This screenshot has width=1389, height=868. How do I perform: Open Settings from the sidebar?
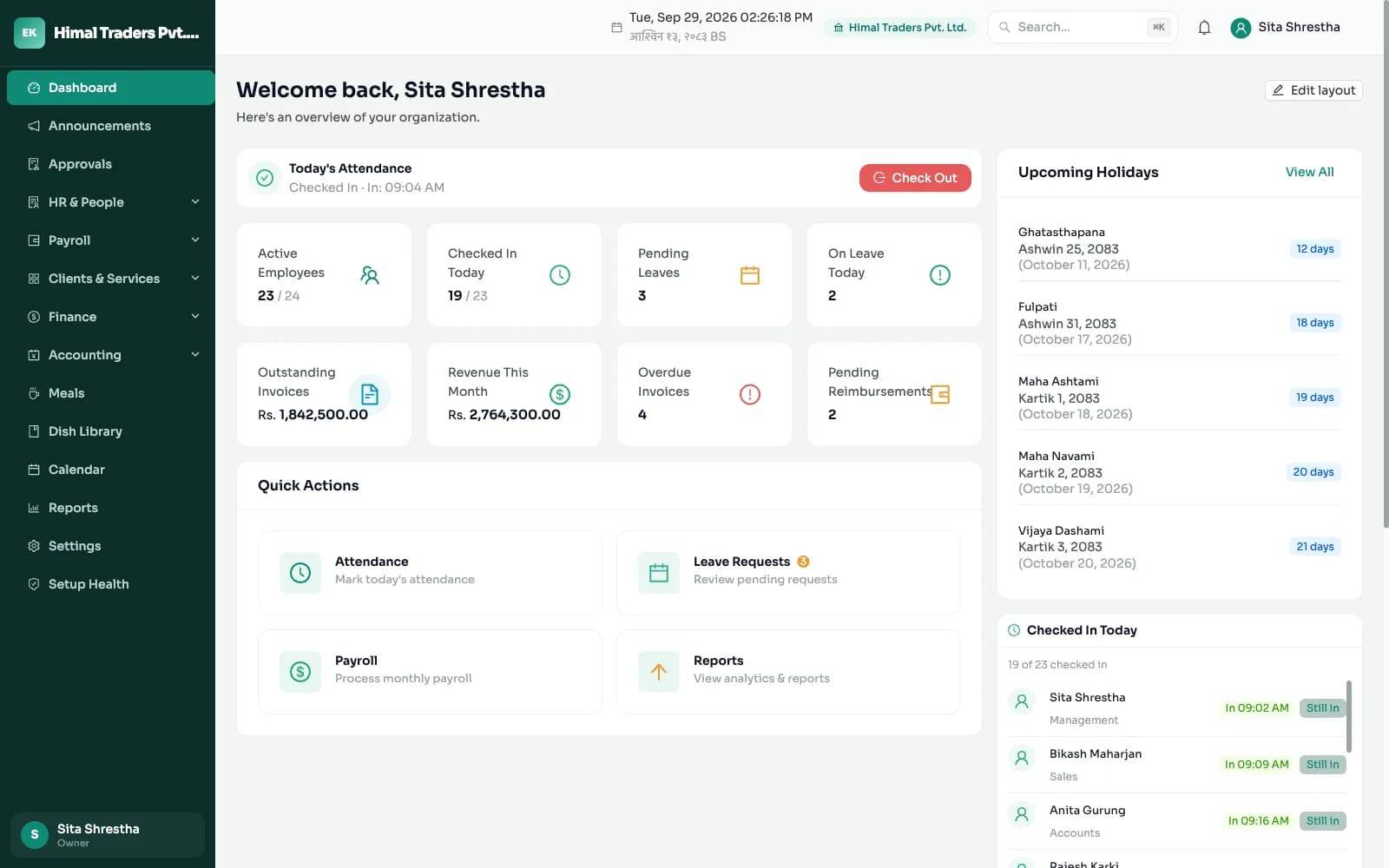pyautogui.click(x=111, y=546)
